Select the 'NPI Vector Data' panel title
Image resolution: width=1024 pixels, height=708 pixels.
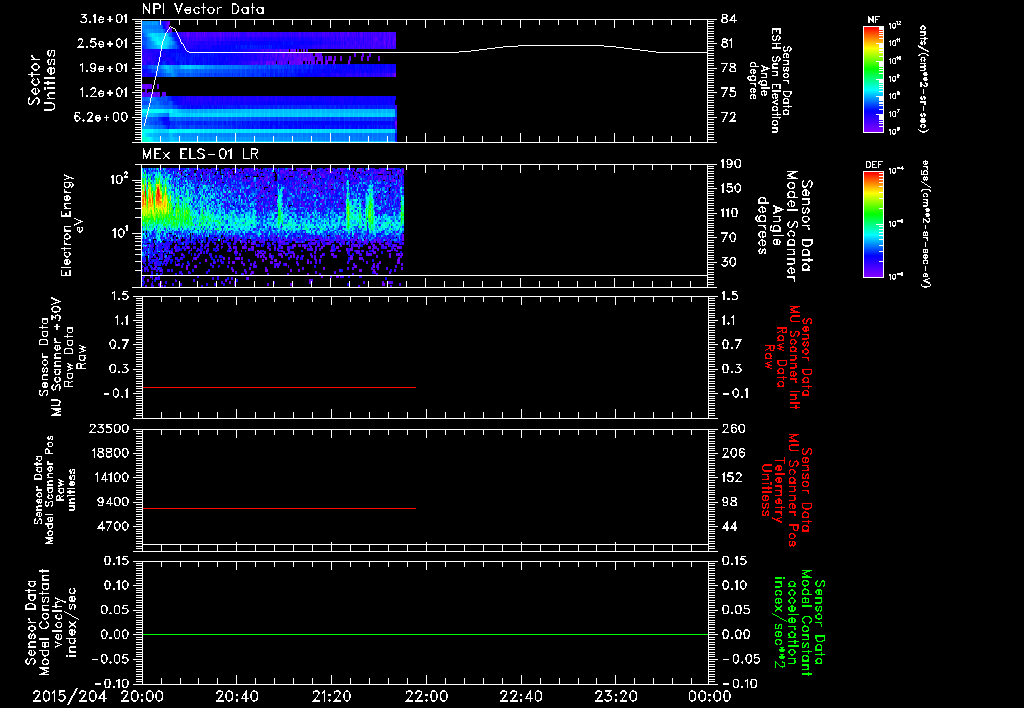(203, 9)
